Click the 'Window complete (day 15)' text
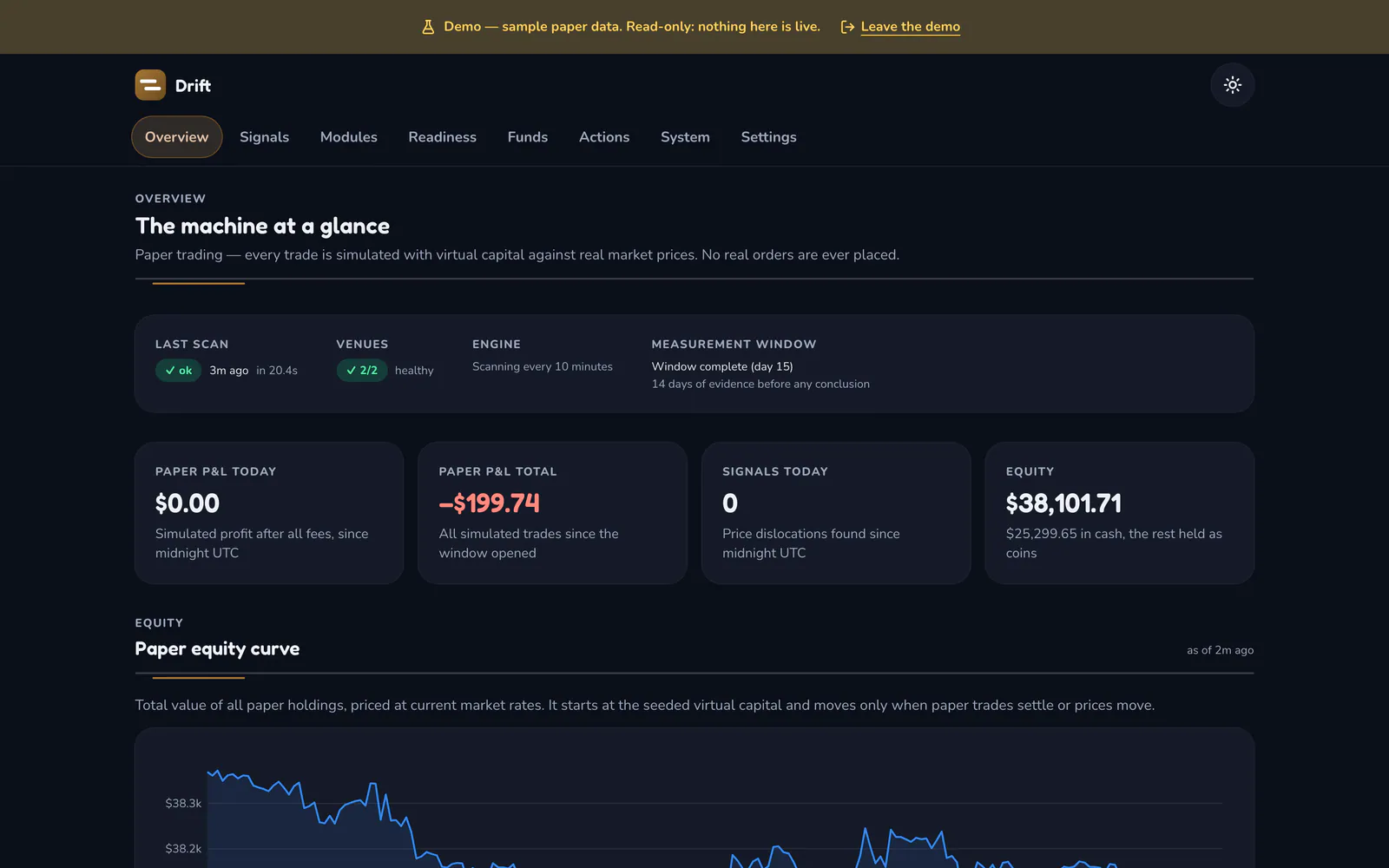Screen dimensions: 1389x868 [x=722, y=366]
